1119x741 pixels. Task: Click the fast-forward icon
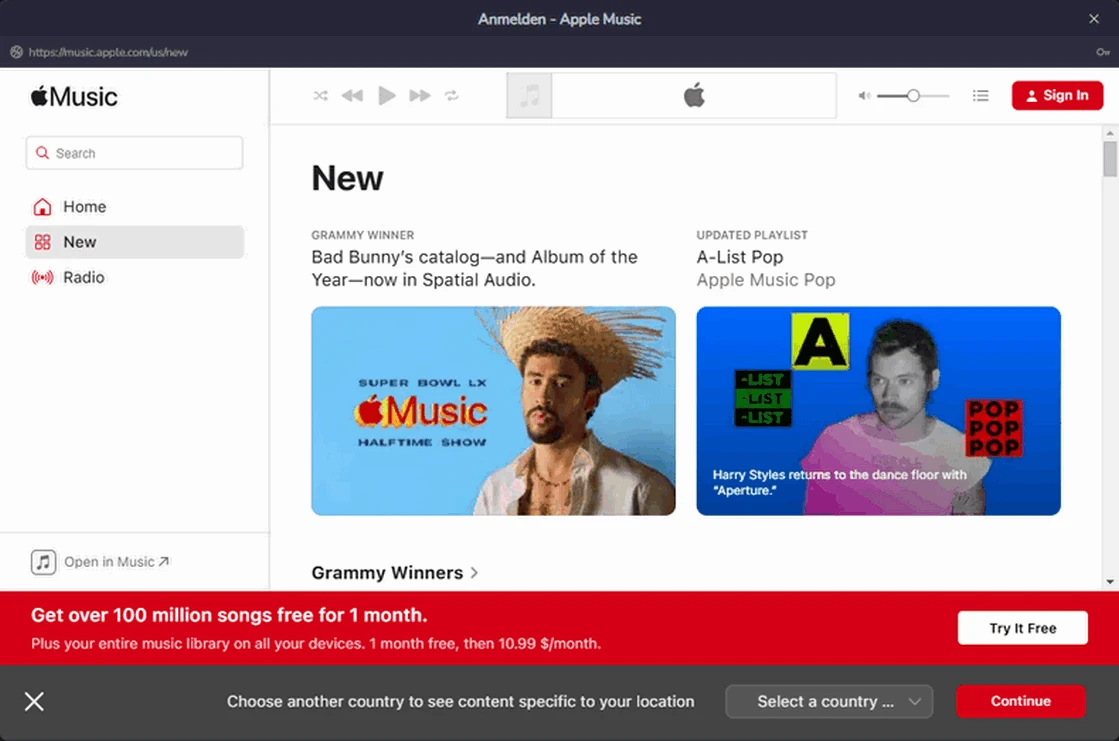pos(419,95)
